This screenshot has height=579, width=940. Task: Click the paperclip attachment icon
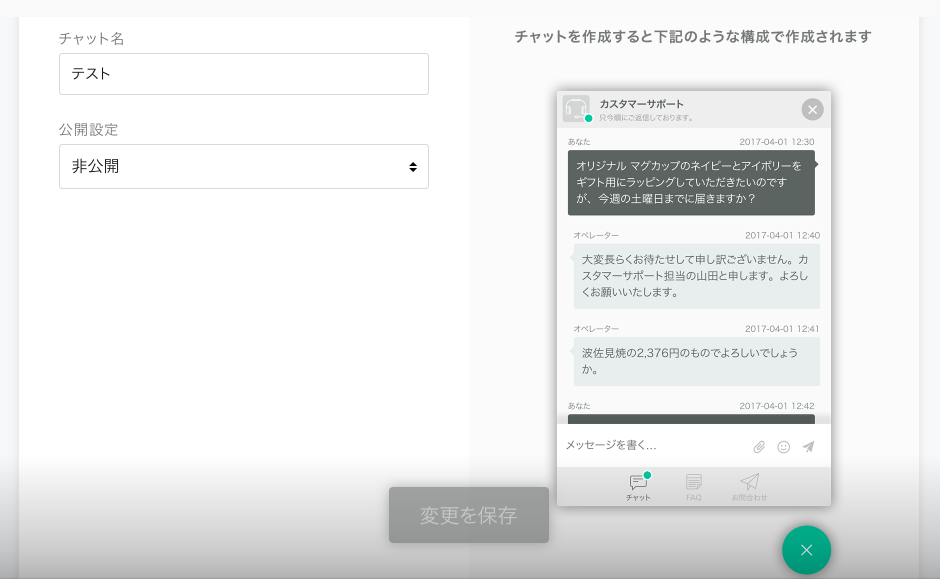[x=759, y=447]
